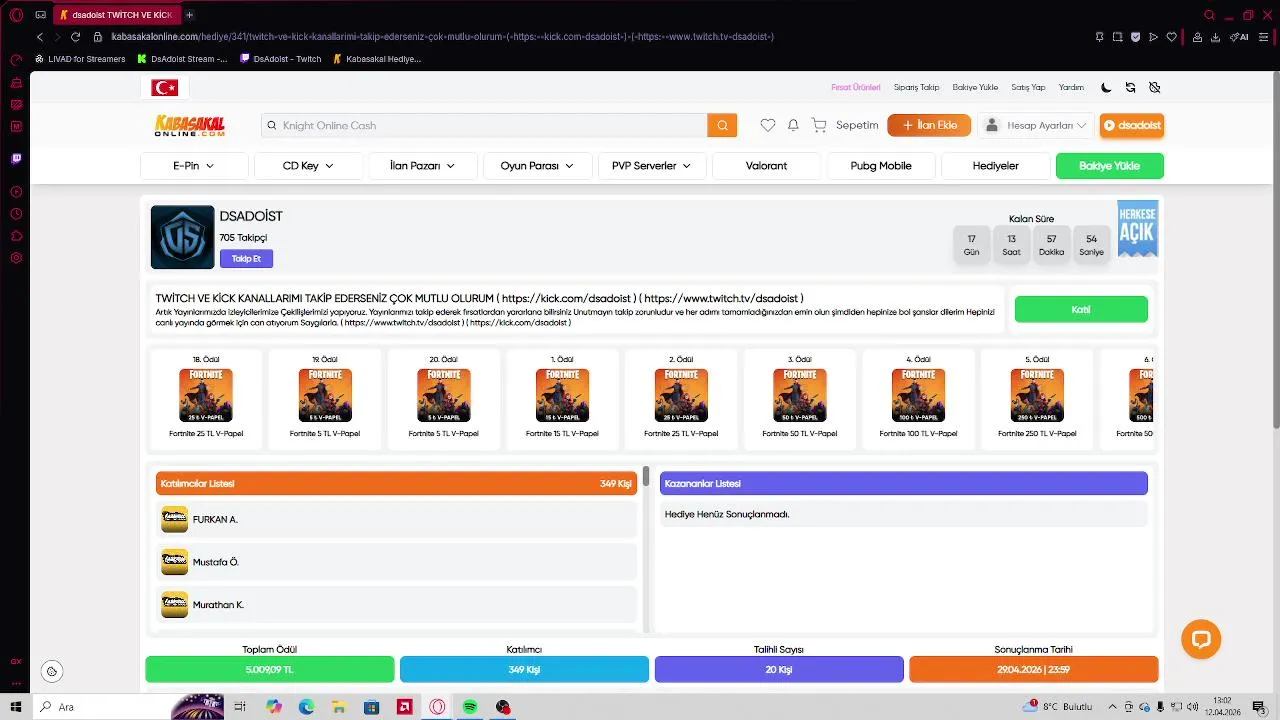Open a new browser tab
1280x720 pixels.
point(189,15)
